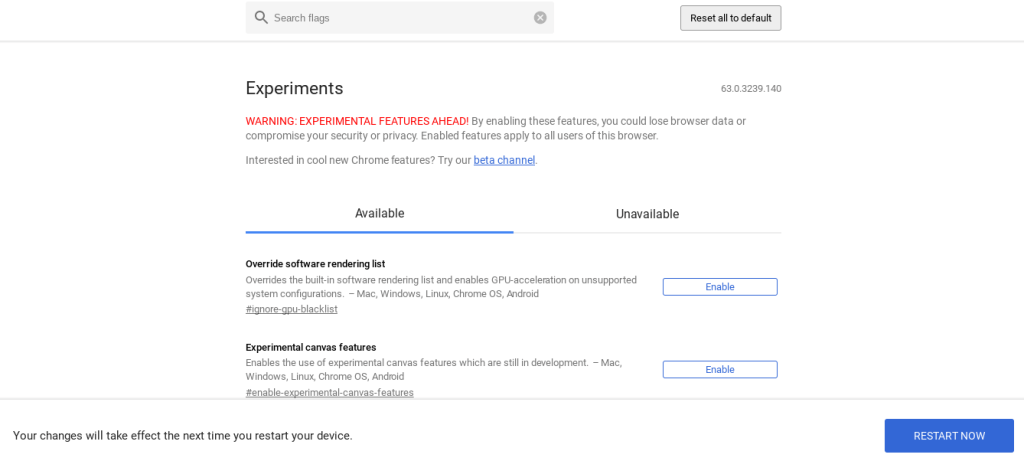Image resolution: width=1024 pixels, height=461 pixels.
Task: Focus the Search flags input box
Action: (x=400, y=17)
